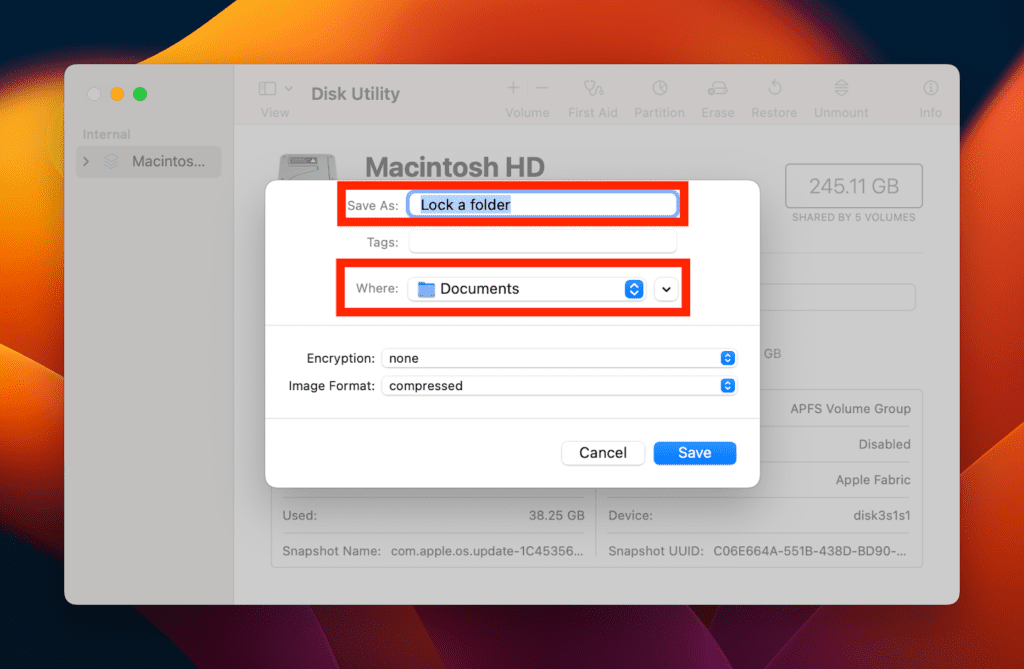Click the add Volume plus icon
This screenshot has width=1024, height=669.
click(x=513, y=88)
